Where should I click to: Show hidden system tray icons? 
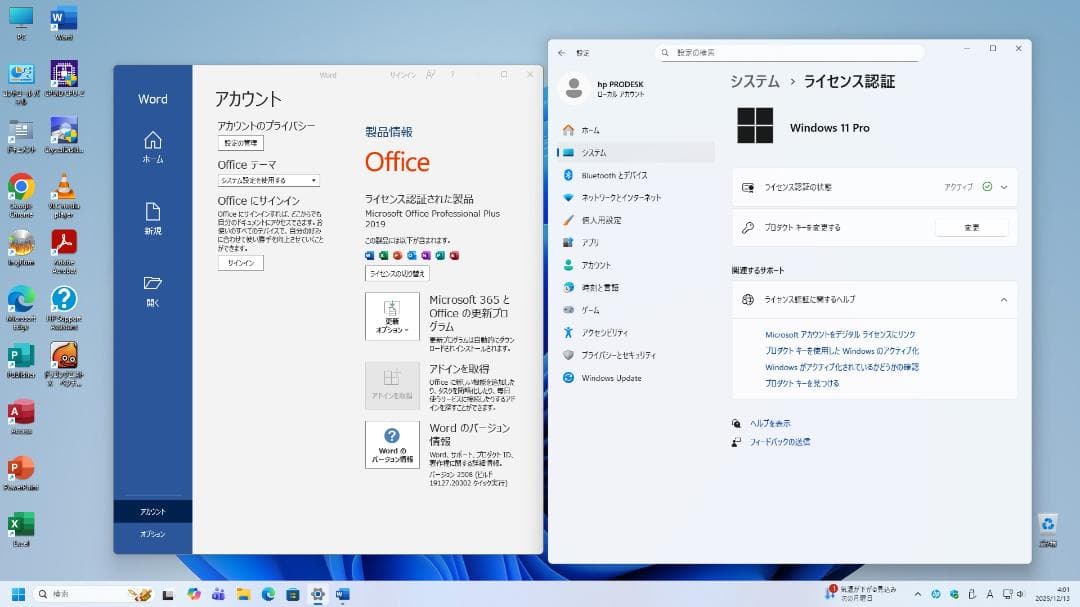coord(917,594)
